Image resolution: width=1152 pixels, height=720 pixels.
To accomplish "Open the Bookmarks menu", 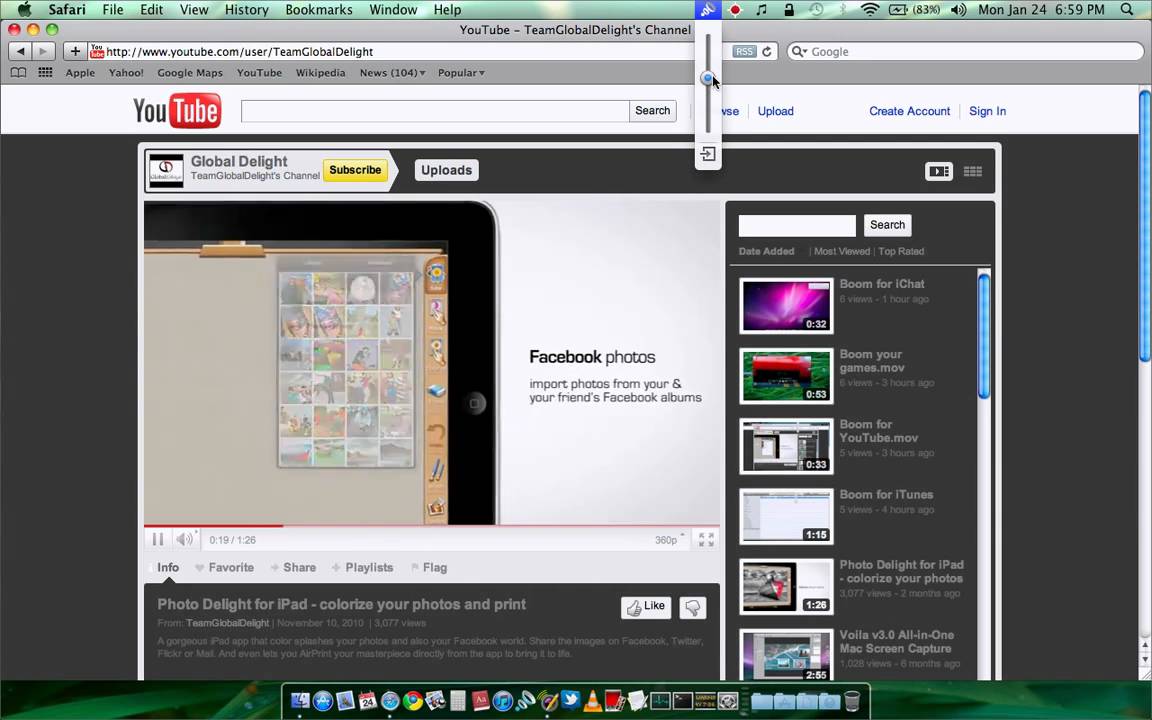I will (x=319, y=10).
